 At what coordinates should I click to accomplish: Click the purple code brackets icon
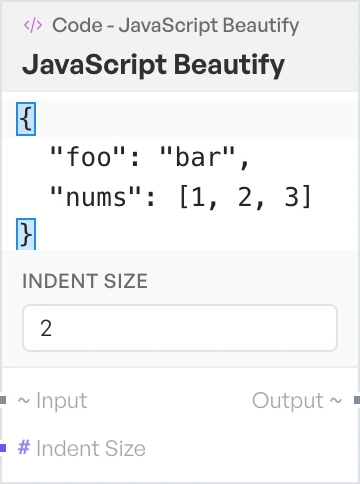coord(33,25)
